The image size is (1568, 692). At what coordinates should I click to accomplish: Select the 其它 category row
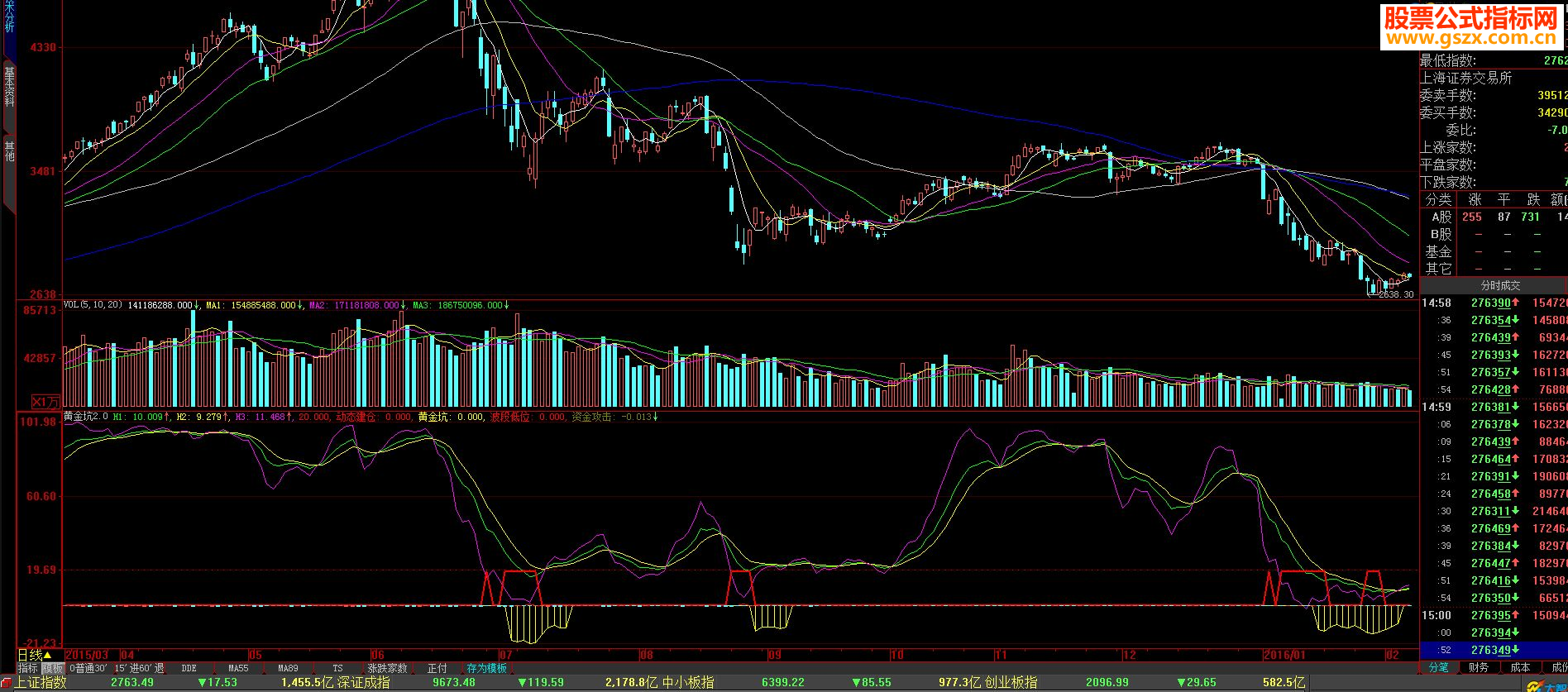(x=1494, y=269)
